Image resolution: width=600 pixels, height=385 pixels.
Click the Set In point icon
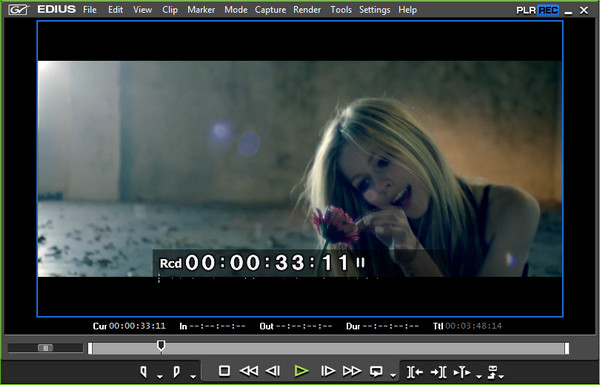[143, 372]
